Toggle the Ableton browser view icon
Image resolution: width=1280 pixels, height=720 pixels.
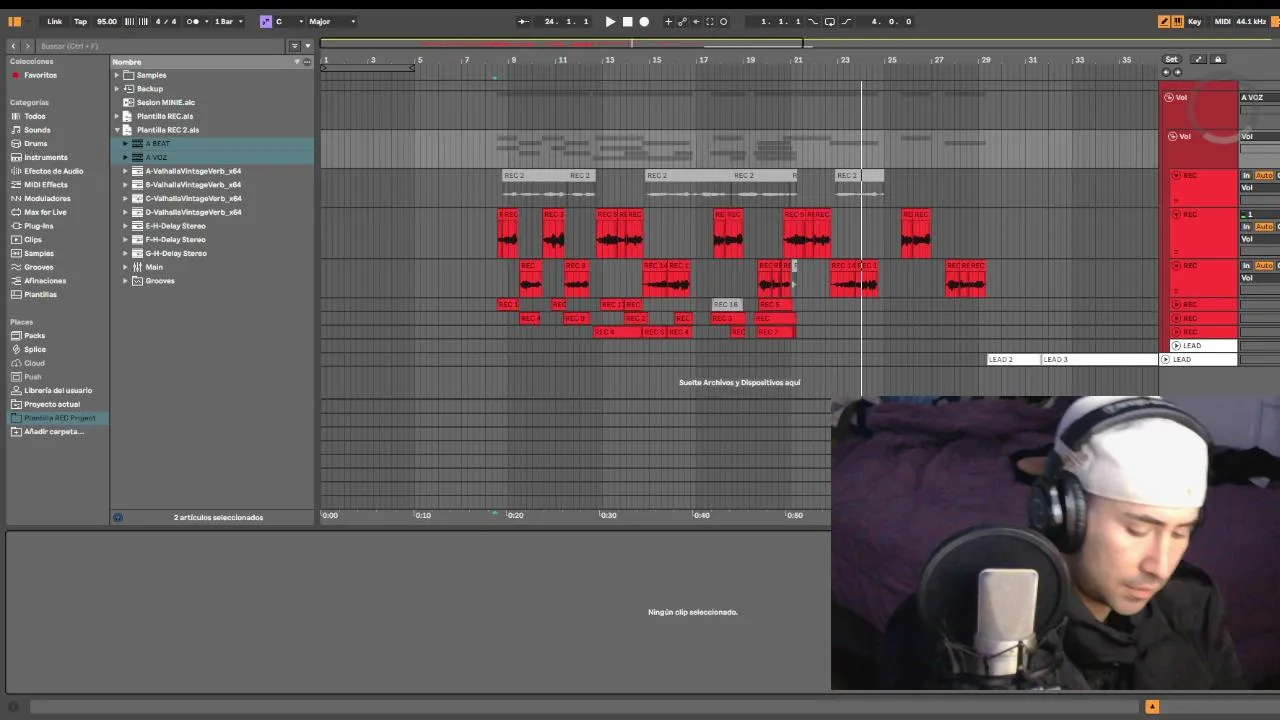pos(15,21)
